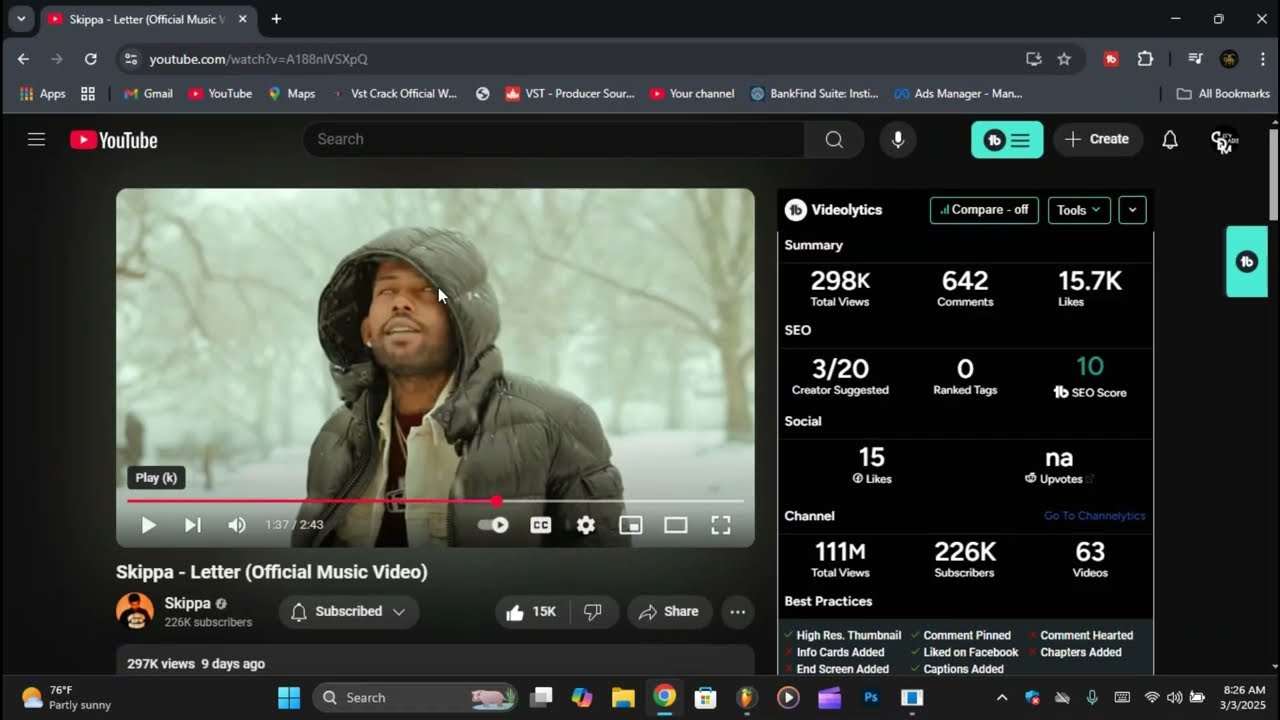Open the weather widget showing 76°F
The width and height of the screenshot is (1280, 720).
pos(67,697)
